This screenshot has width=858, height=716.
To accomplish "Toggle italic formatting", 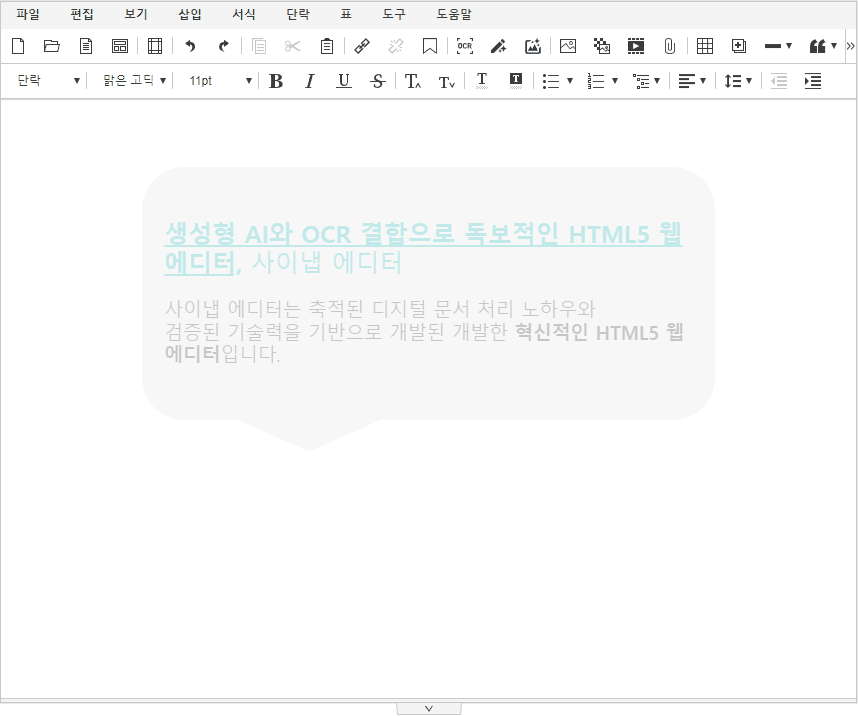I will (310, 81).
